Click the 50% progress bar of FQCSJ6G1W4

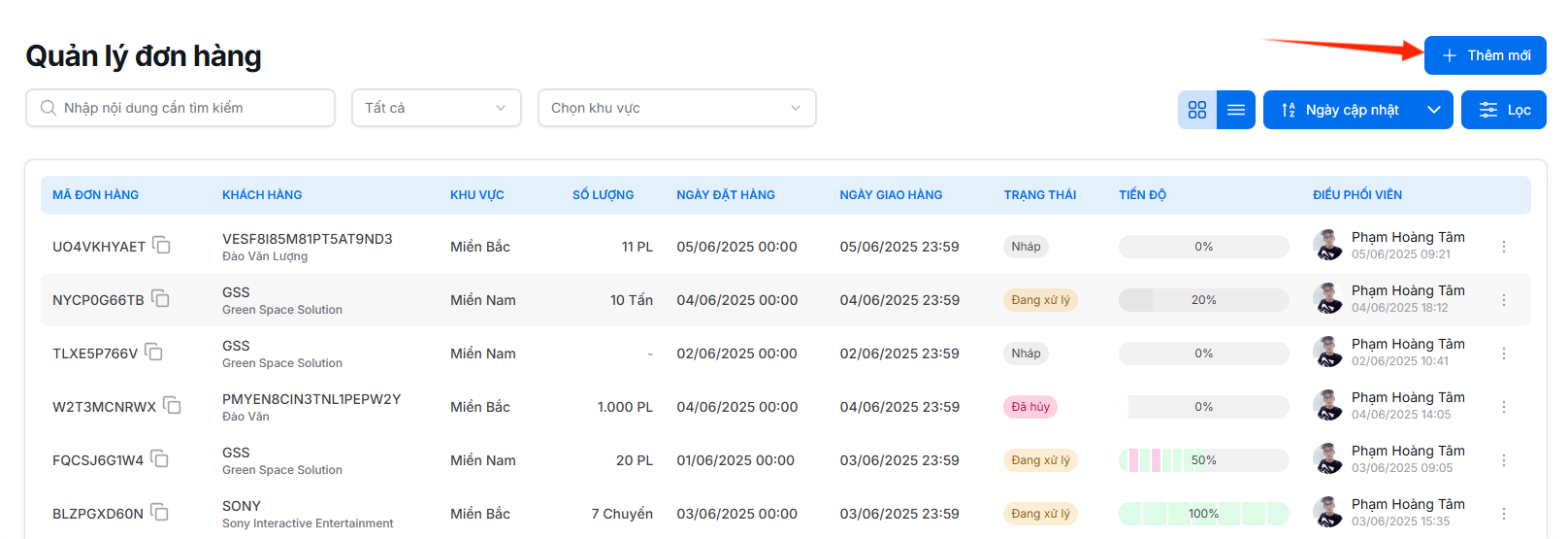pos(1203,460)
